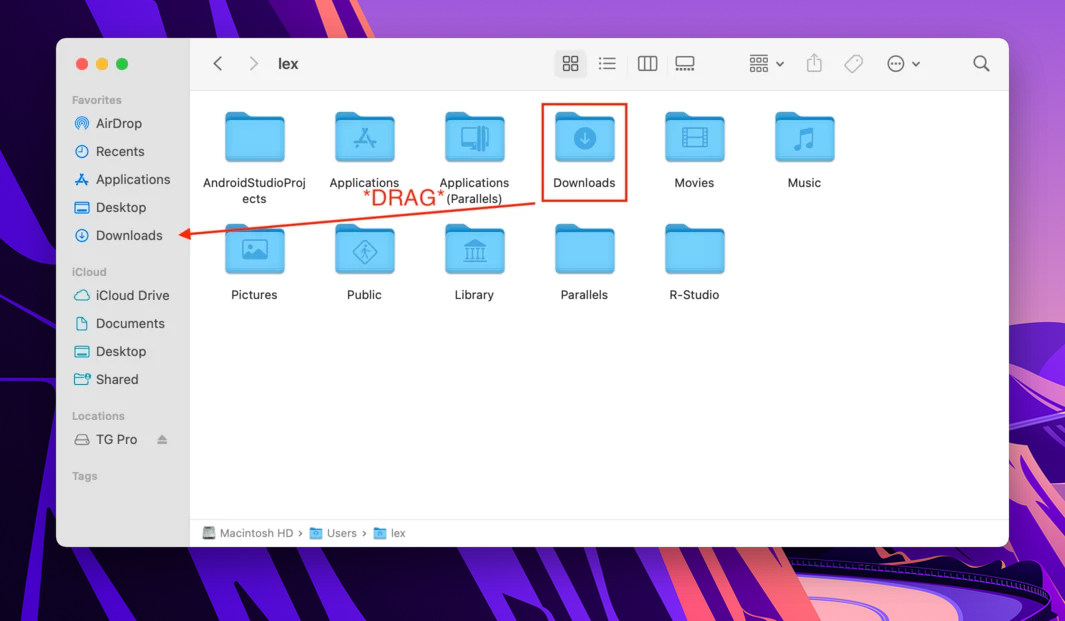The width and height of the screenshot is (1065, 621).
Task: Open the More actions ellipsis menu
Action: pyautogui.click(x=903, y=64)
